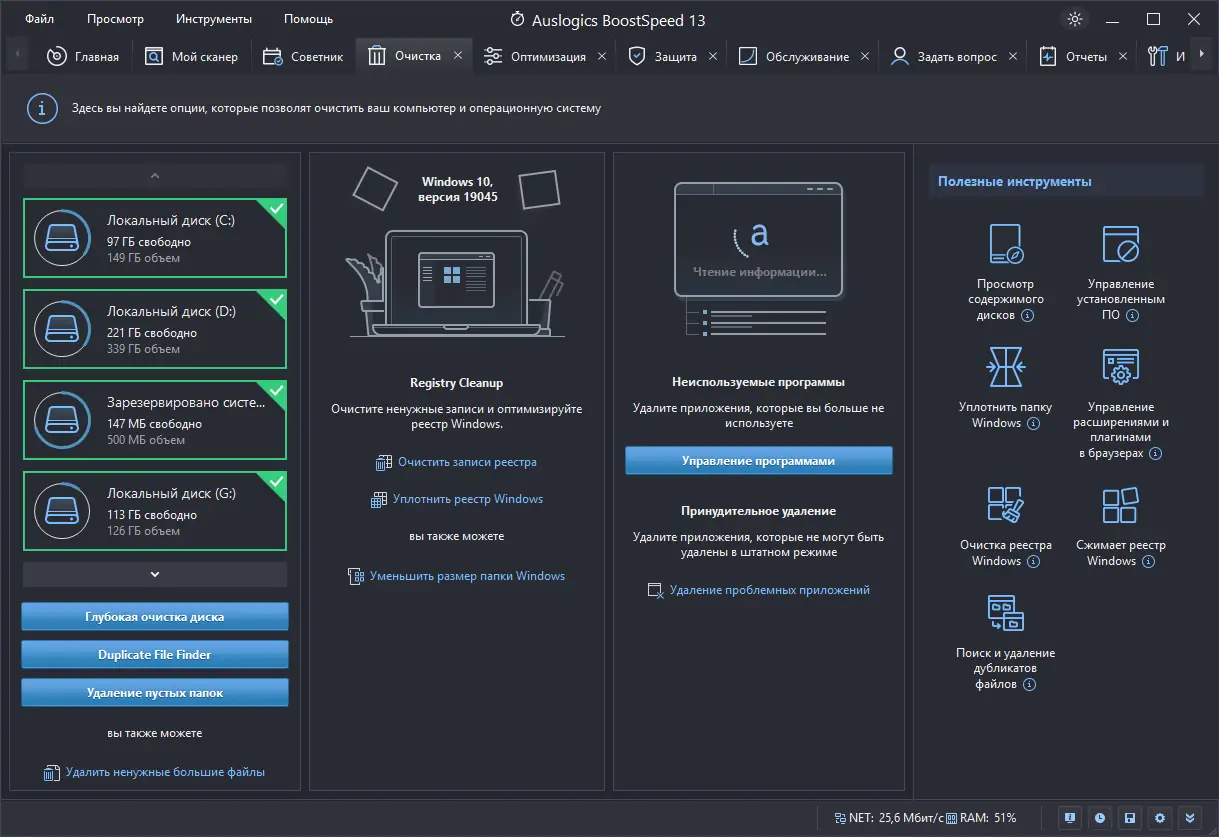This screenshot has height=837, width=1219.
Task: Click the Local disk (C:) drive icon
Action: pos(62,238)
